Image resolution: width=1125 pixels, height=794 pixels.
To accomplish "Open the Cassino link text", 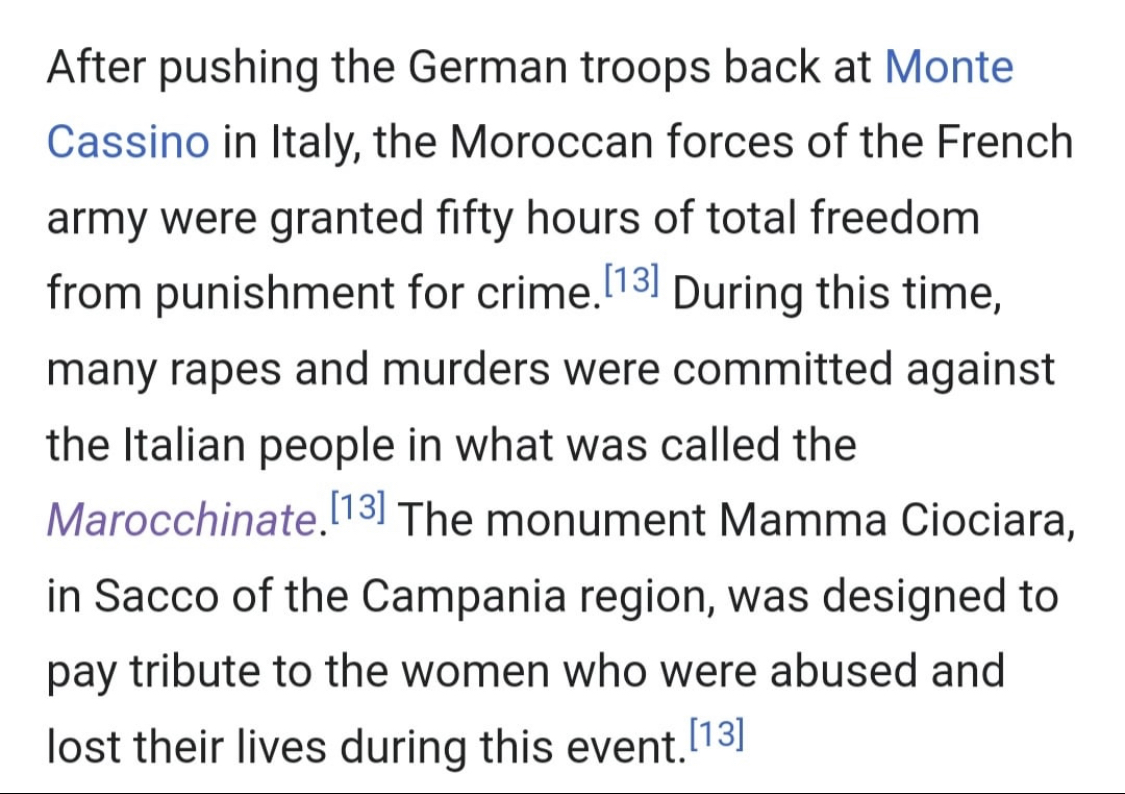I will coord(128,142).
